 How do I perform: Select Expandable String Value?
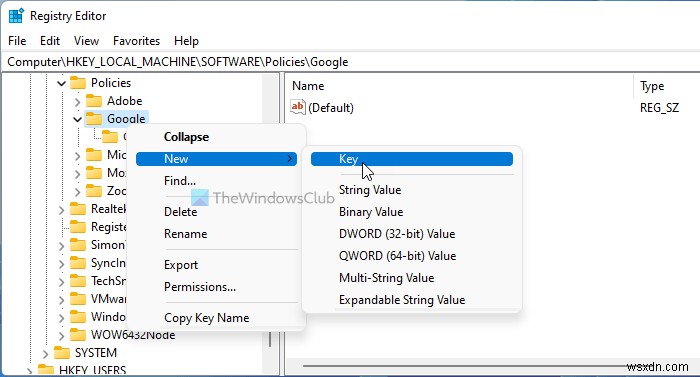[412, 300]
